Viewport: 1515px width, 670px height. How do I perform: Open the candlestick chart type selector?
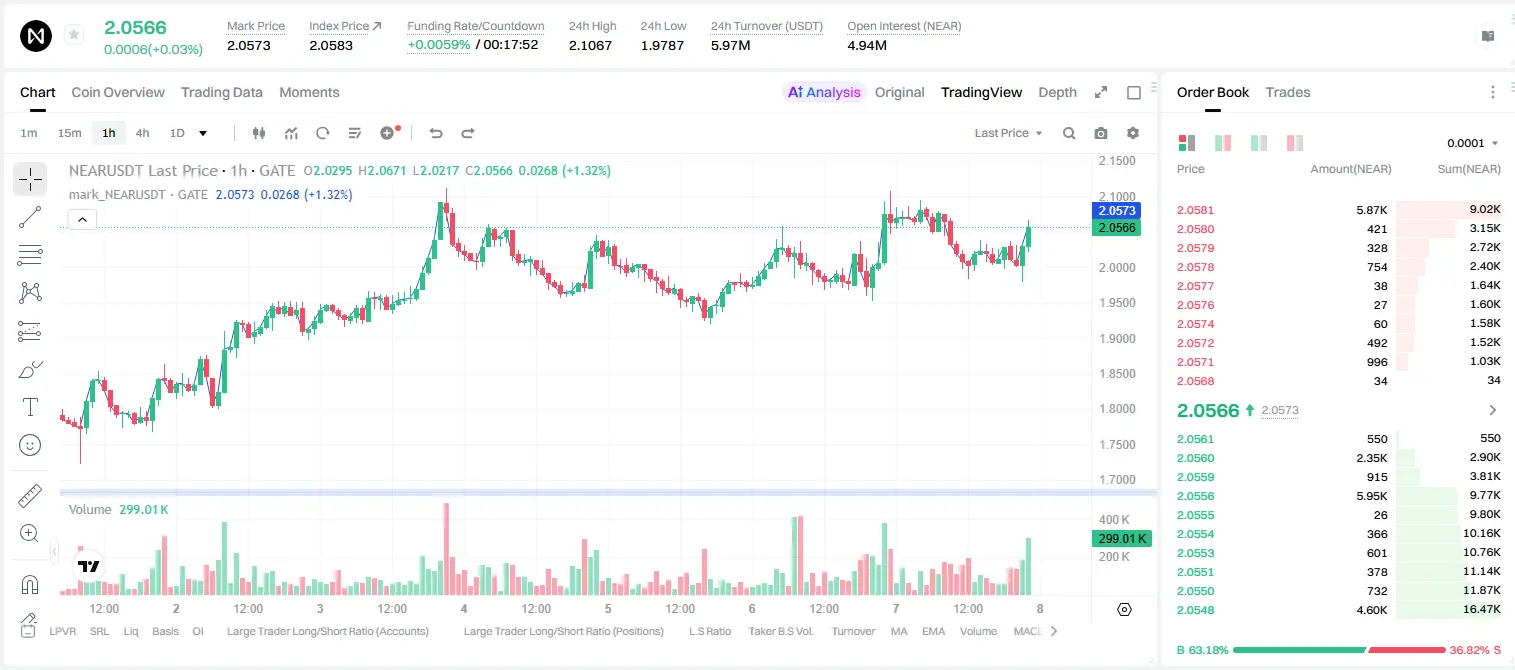[x=259, y=133]
